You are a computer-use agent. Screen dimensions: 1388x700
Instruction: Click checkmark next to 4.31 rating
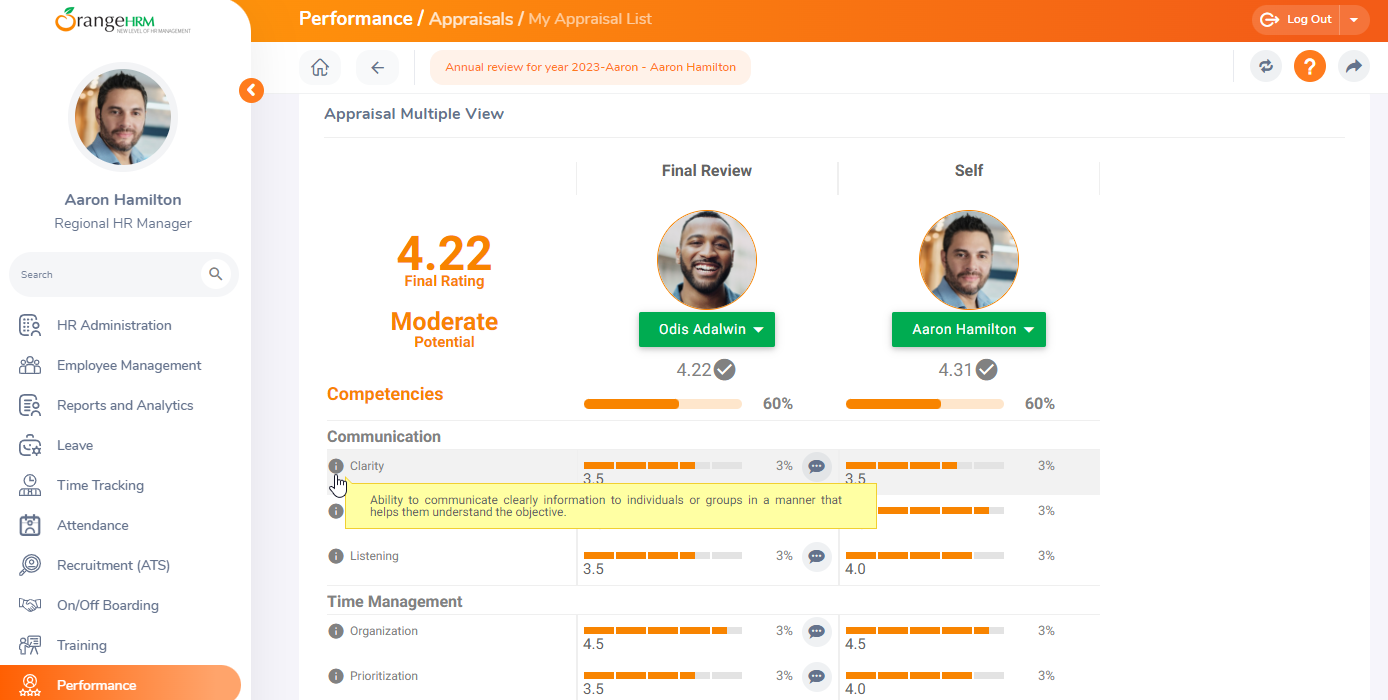click(987, 370)
